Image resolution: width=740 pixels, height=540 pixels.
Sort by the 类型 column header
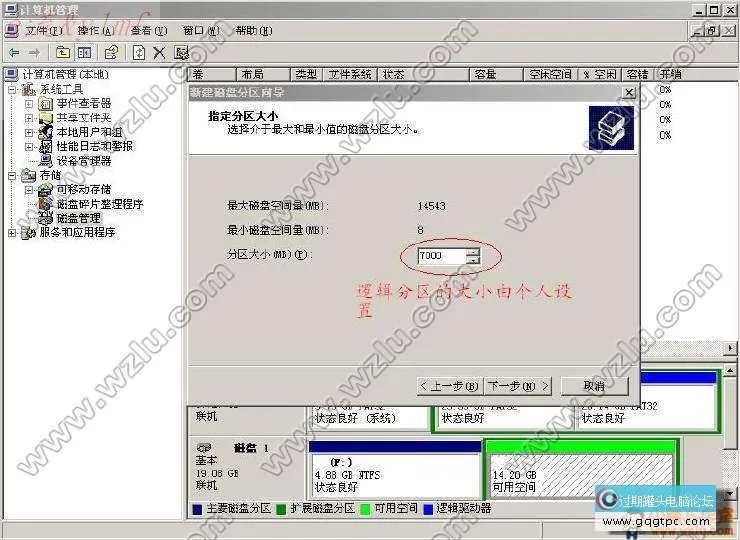(306, 75)
